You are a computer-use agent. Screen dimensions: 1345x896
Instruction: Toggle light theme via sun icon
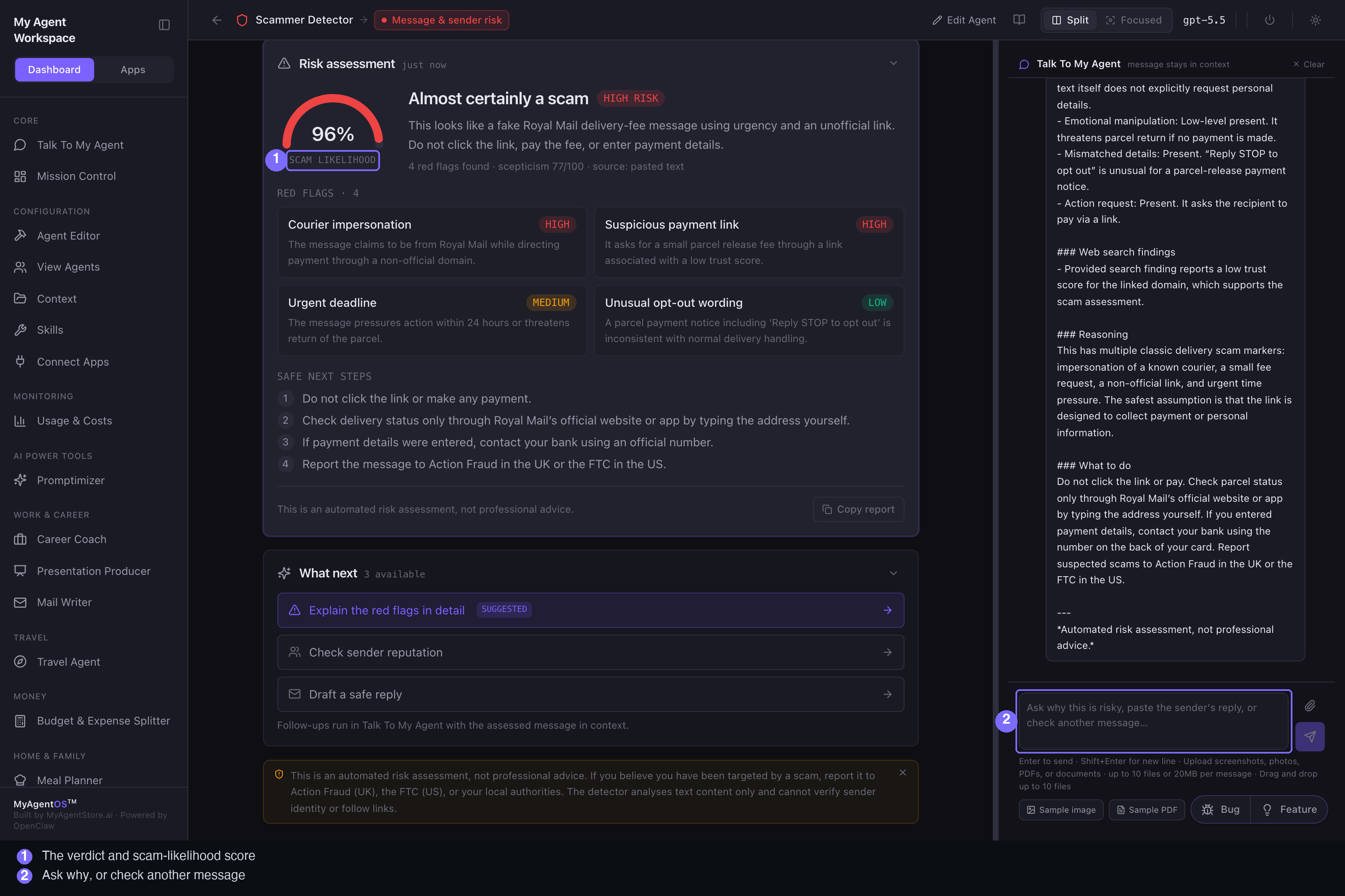pos(1315,20)
